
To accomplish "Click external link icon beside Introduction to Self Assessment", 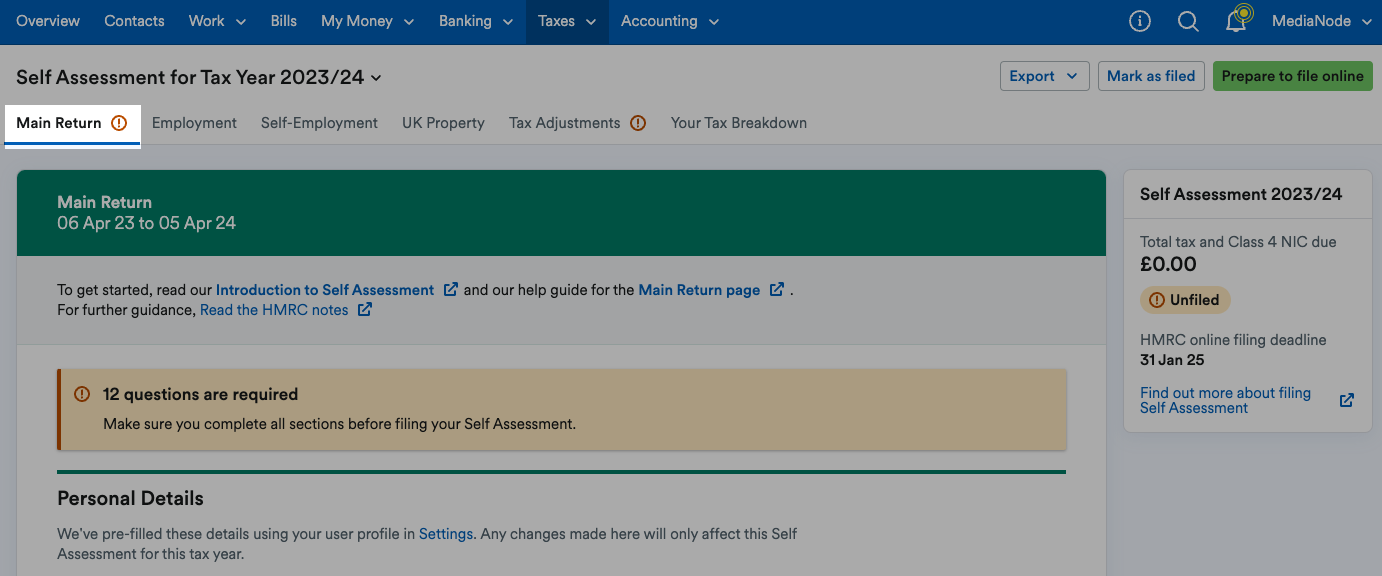I will point(451,290).
